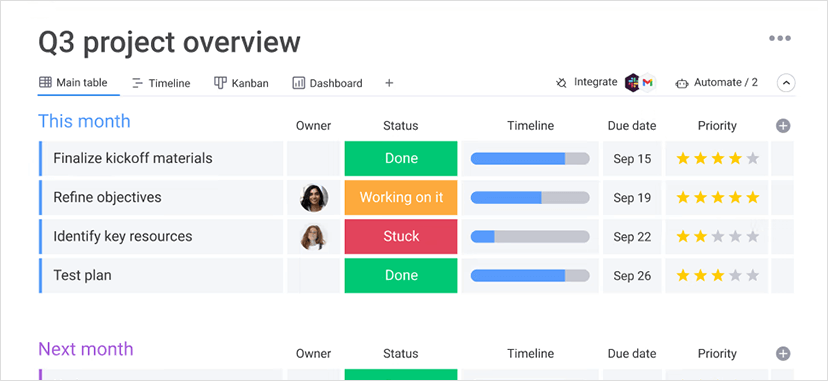Image resolution: width=828 pixels, height=381 pixels.
Task: Click timeline bar for Finalize kickoff materials
Action: (x=530, y=158)
